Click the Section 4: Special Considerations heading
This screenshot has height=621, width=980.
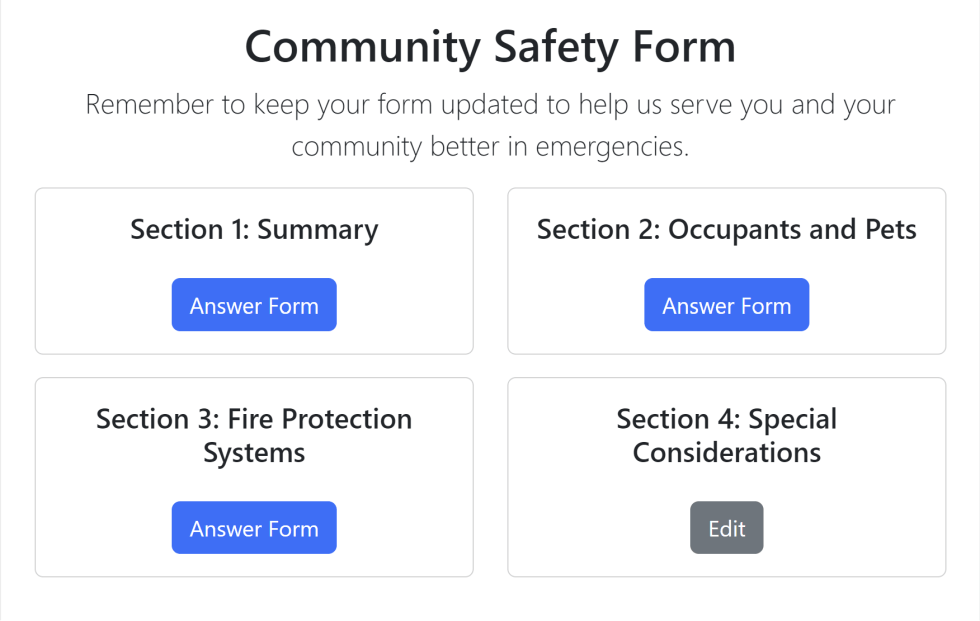[726, 435]
